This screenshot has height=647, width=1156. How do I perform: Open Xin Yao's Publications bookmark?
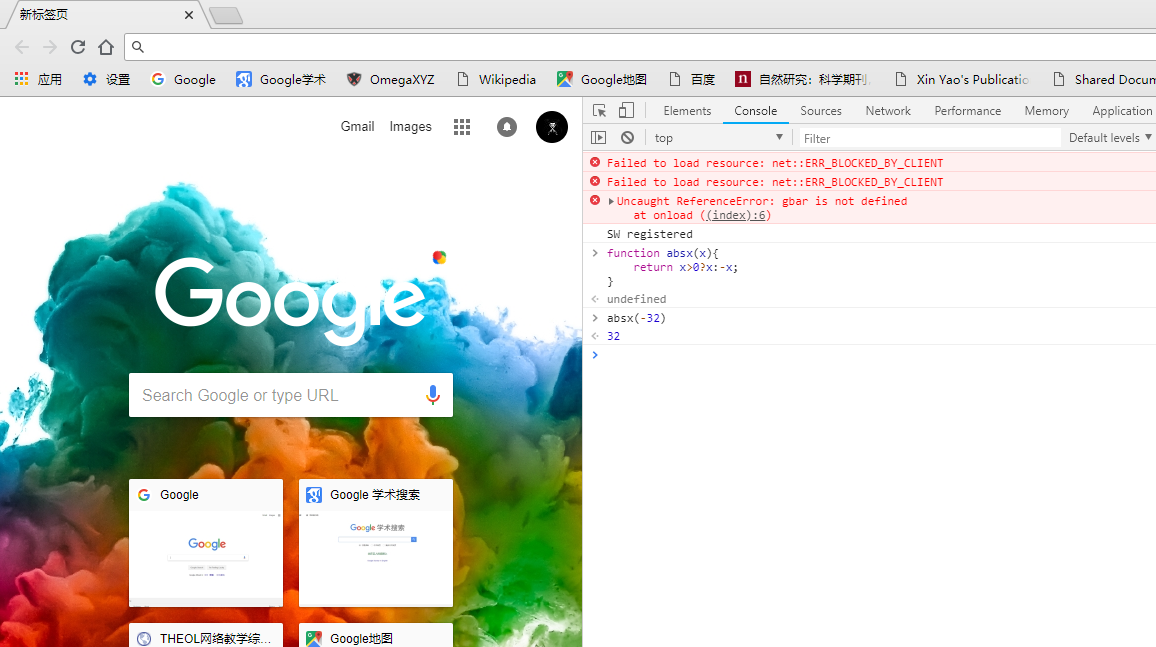(961, 79)
